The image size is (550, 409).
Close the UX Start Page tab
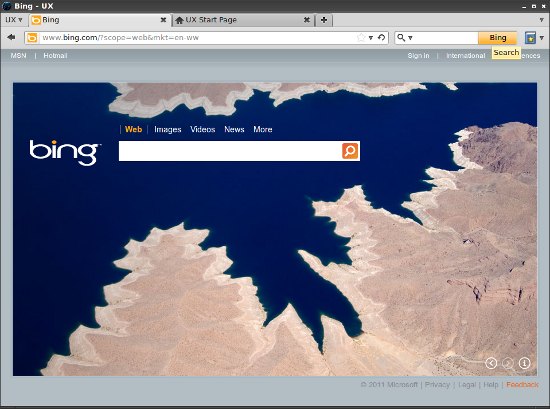307,20
